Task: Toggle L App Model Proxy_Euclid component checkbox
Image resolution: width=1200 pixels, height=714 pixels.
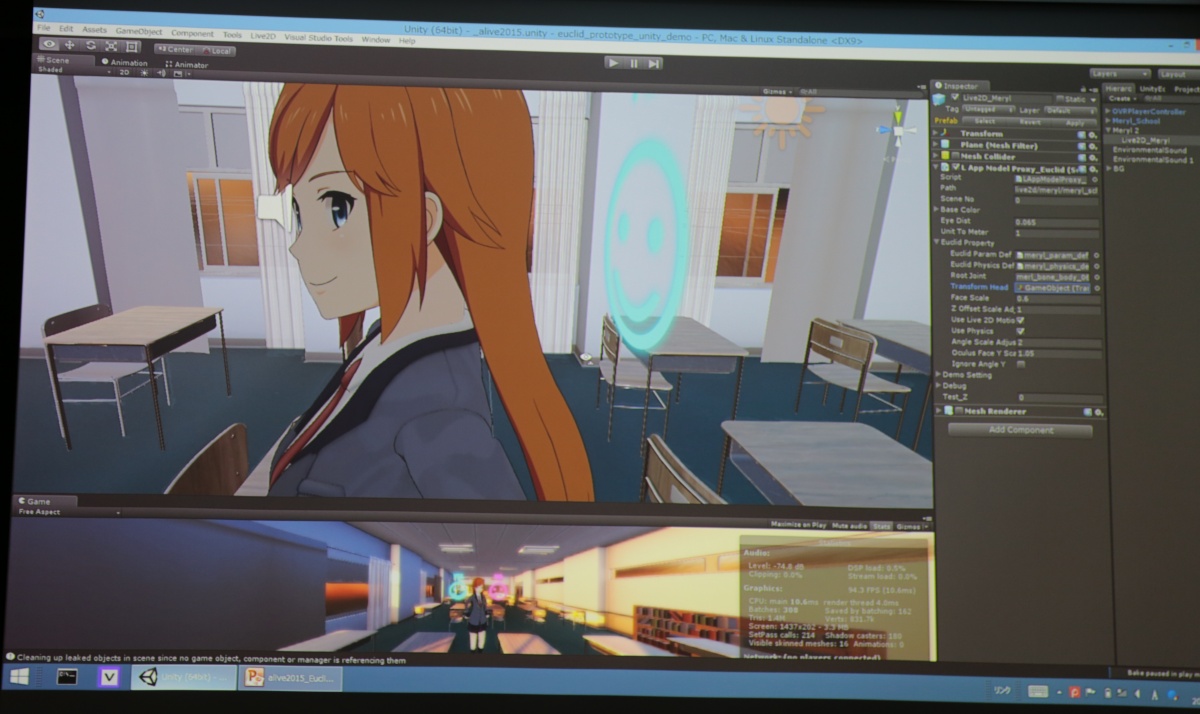Action: 955,167
